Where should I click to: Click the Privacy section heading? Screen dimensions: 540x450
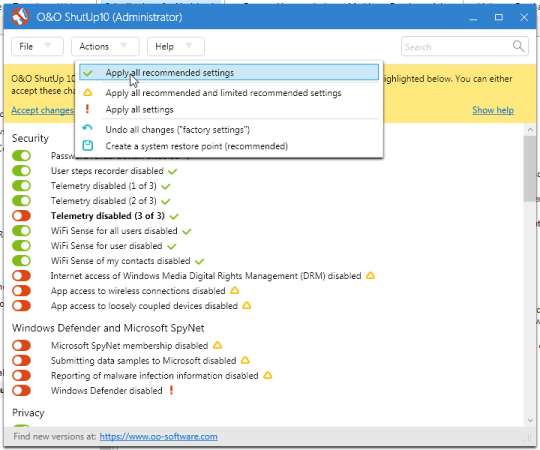coord(28,413)
